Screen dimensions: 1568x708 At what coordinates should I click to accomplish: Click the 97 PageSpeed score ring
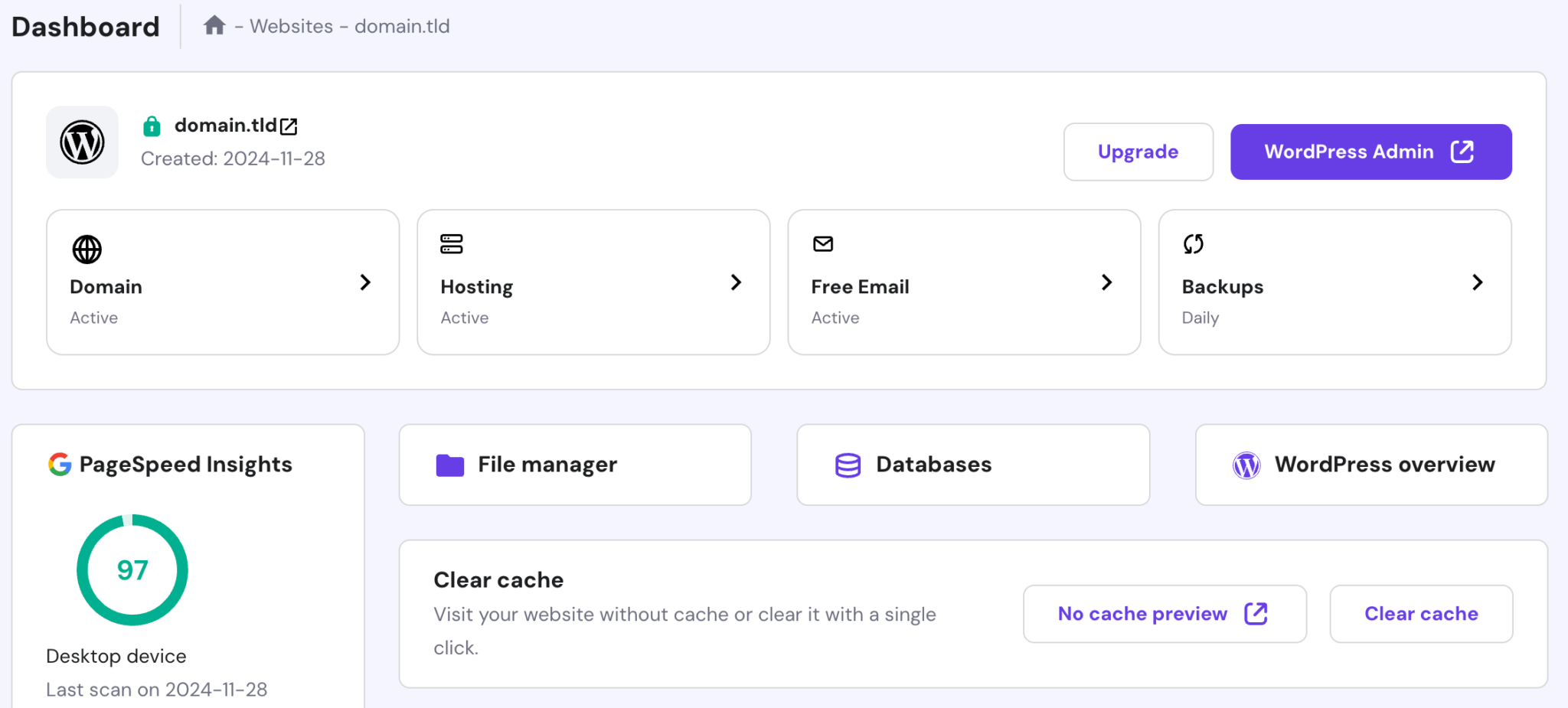(132, 569)
